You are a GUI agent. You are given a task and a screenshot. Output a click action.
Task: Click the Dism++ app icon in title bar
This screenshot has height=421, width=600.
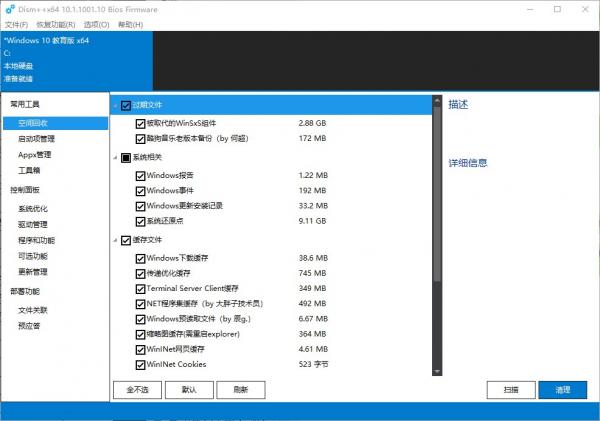click(x=10, y=9)
